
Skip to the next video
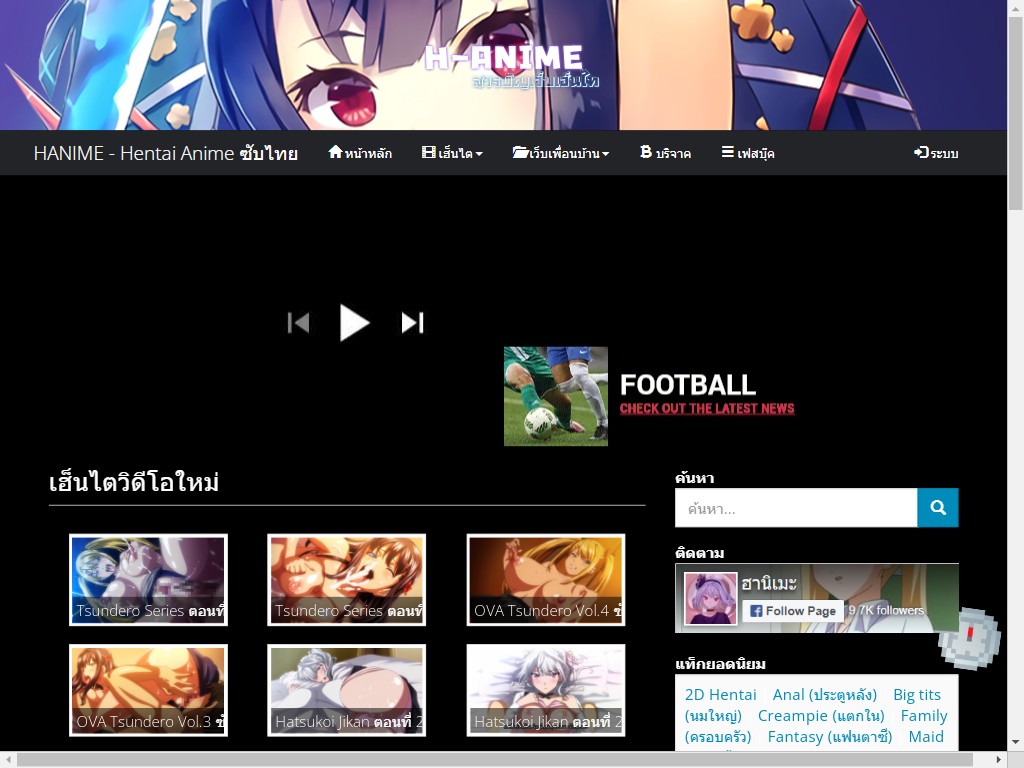coord(412,323)
